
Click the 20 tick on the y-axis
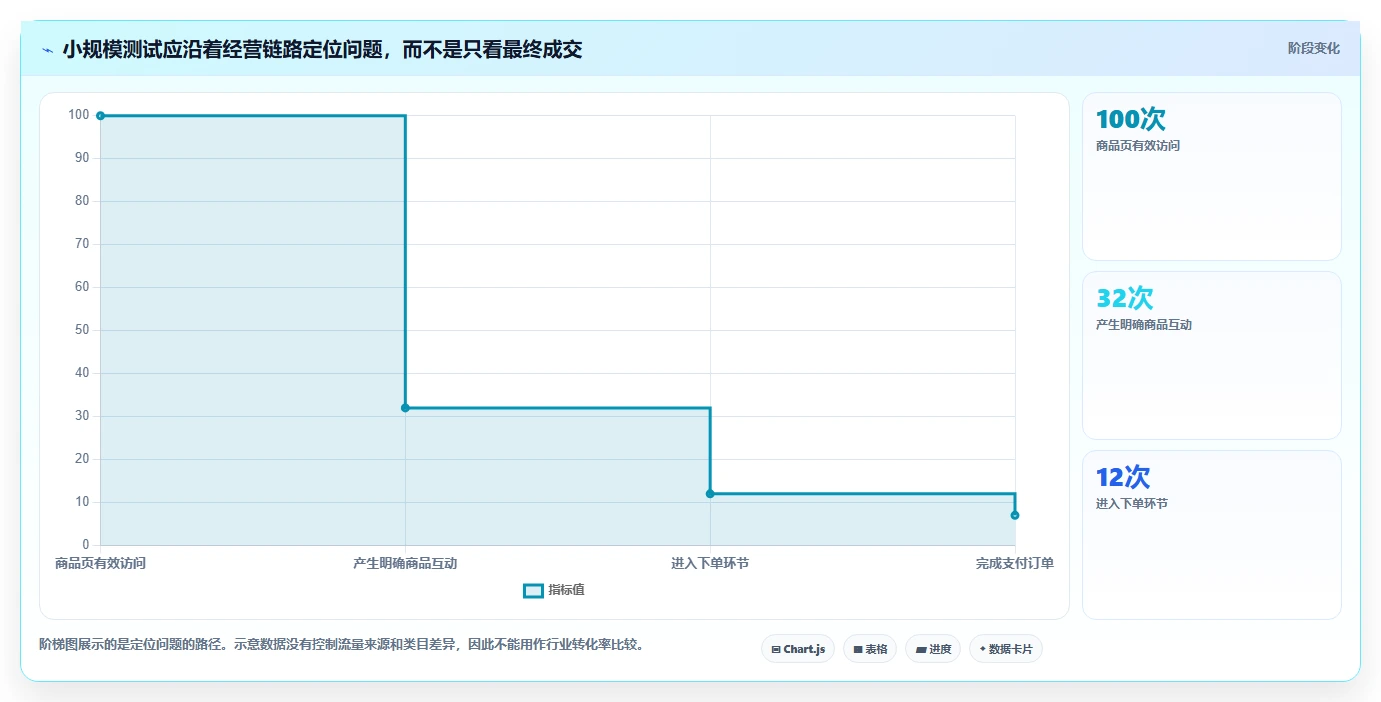(x=82, y=459)
